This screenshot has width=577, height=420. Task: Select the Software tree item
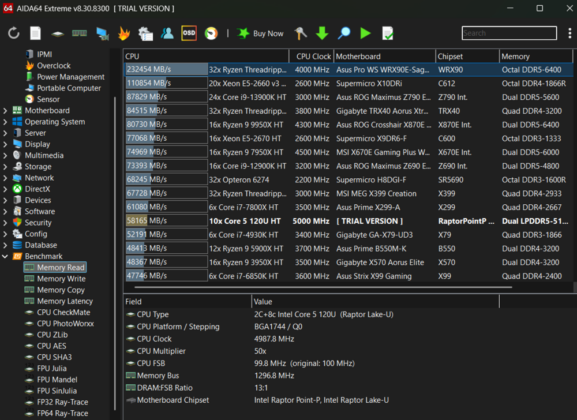click(34, 211)
